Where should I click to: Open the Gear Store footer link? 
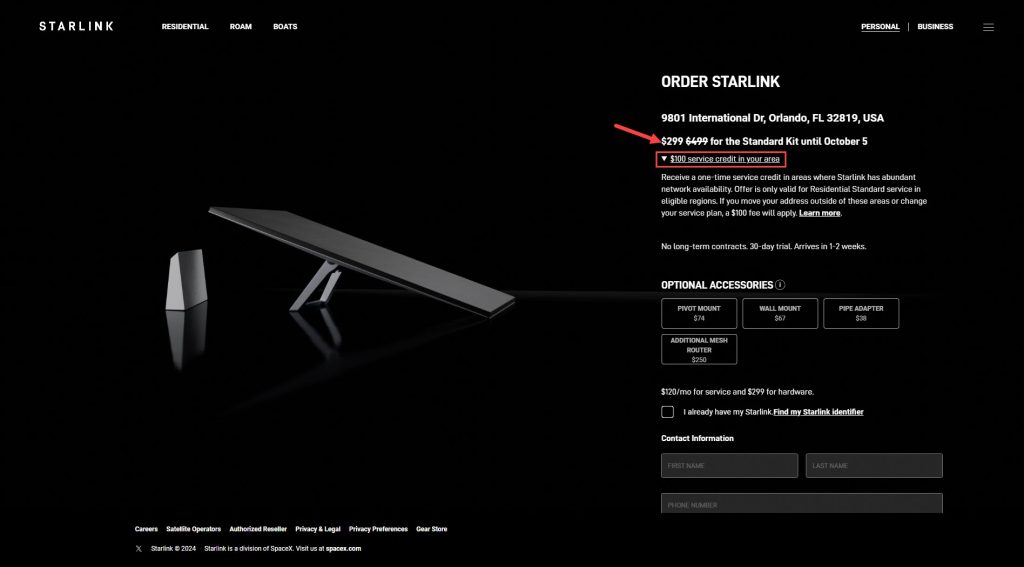click(432, 529)
